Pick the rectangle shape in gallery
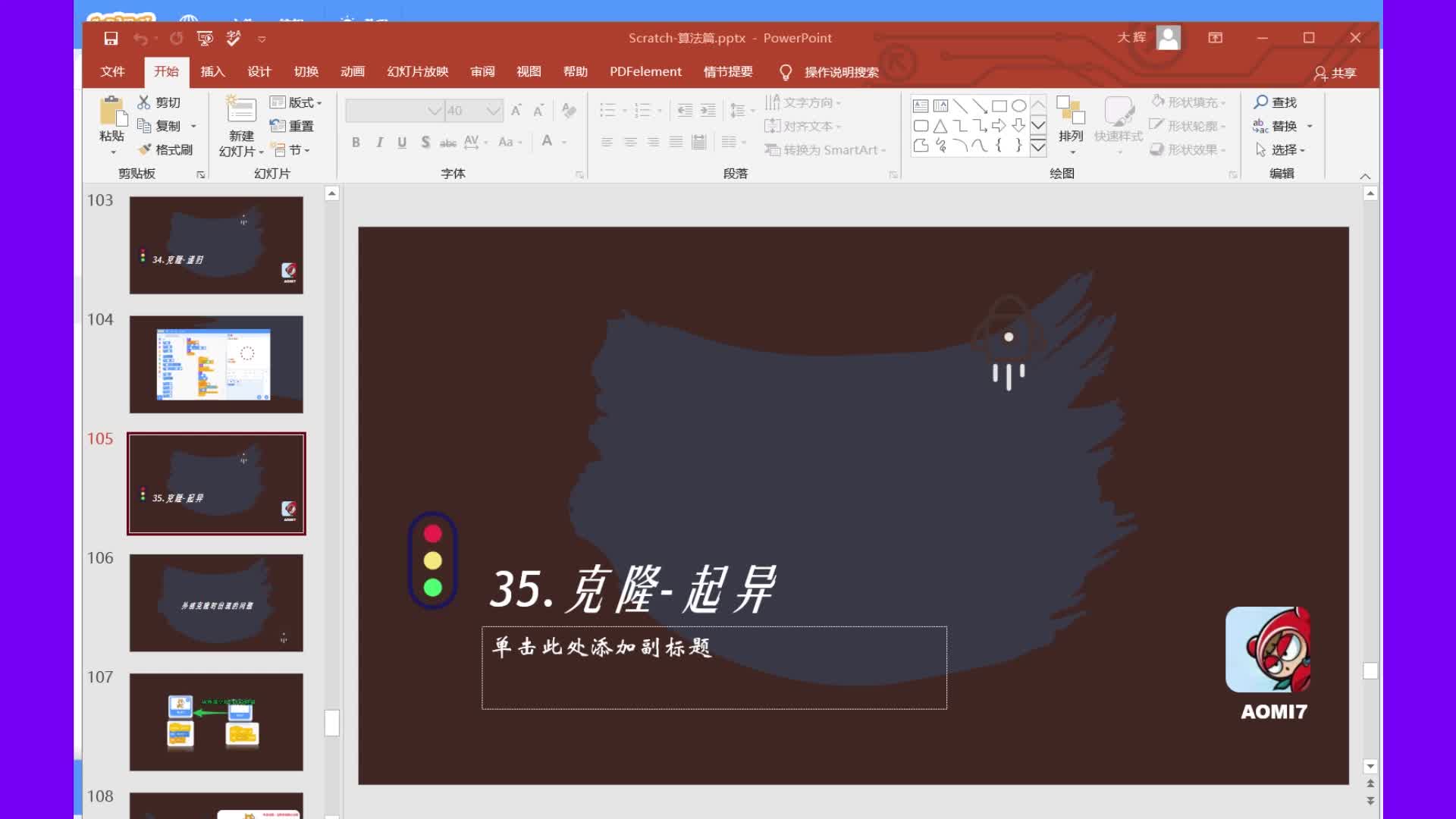 pyautogui.click(x=999, y=106)
